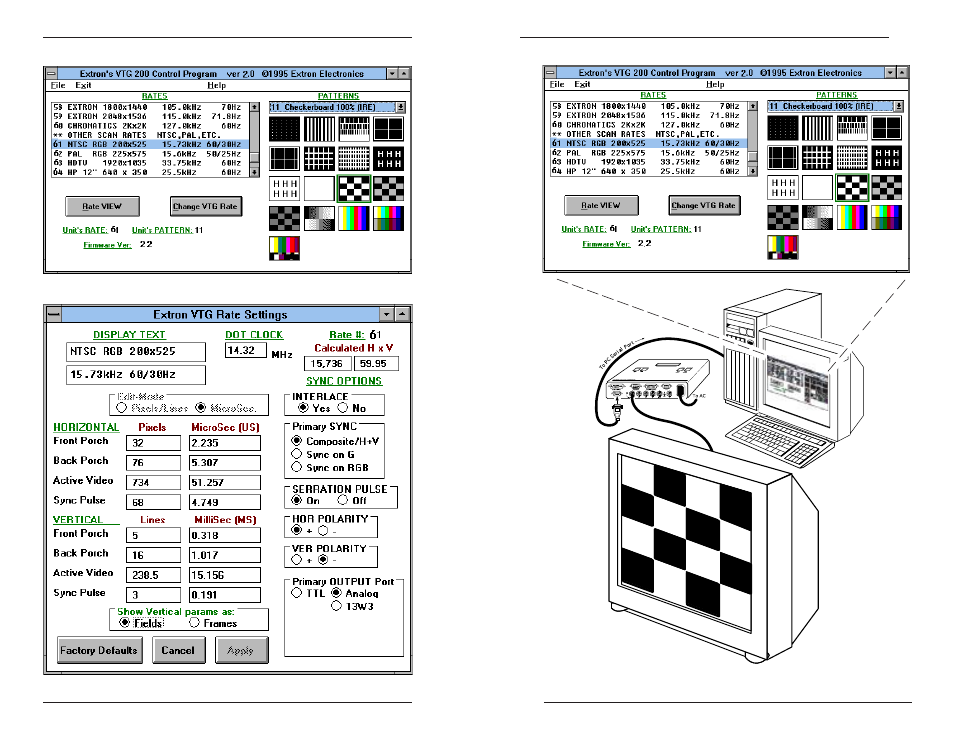Pick the grayscale ramp pattern in left Control Program window

pos(319,218)
